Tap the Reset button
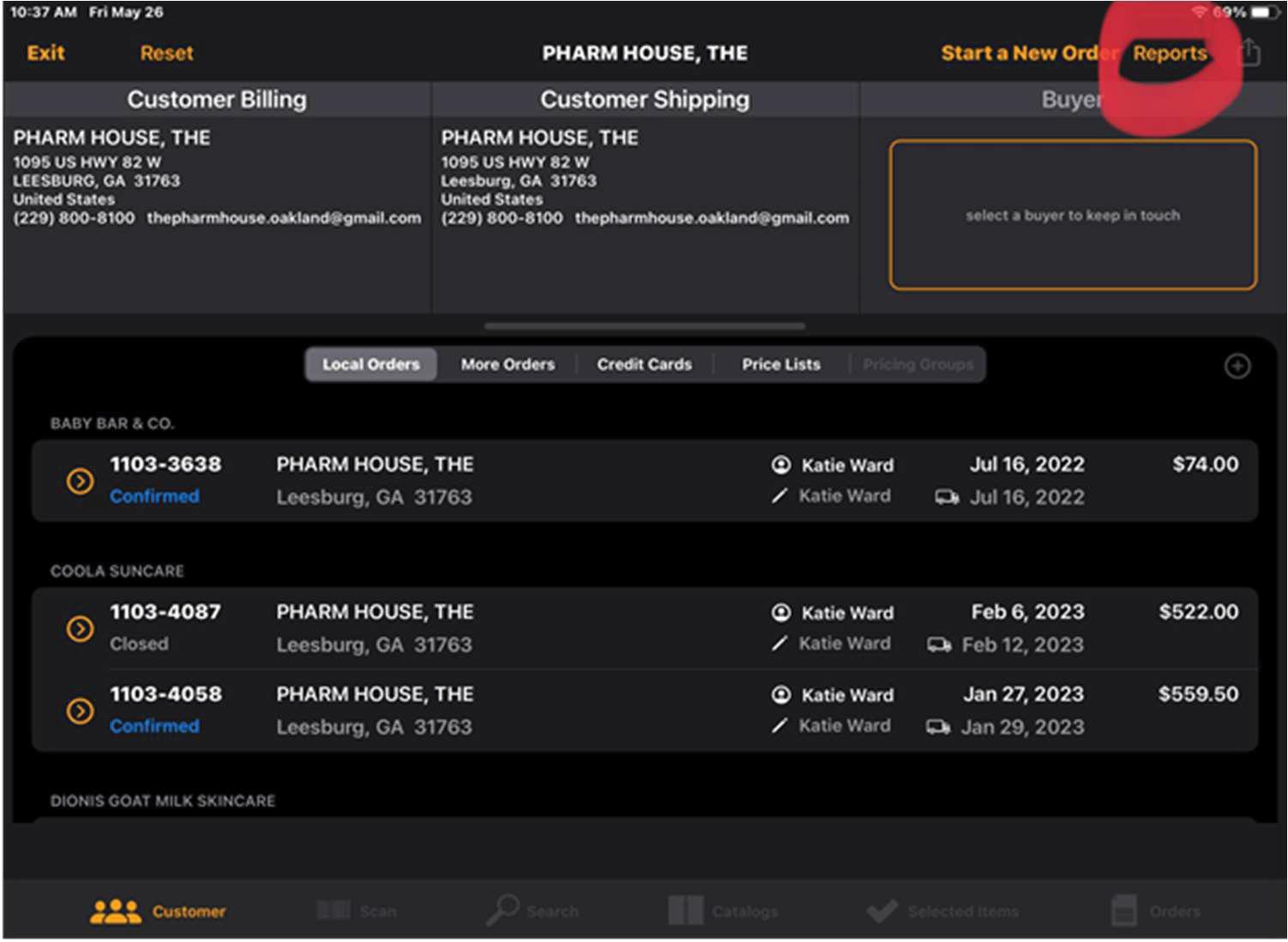 (166, 53)
